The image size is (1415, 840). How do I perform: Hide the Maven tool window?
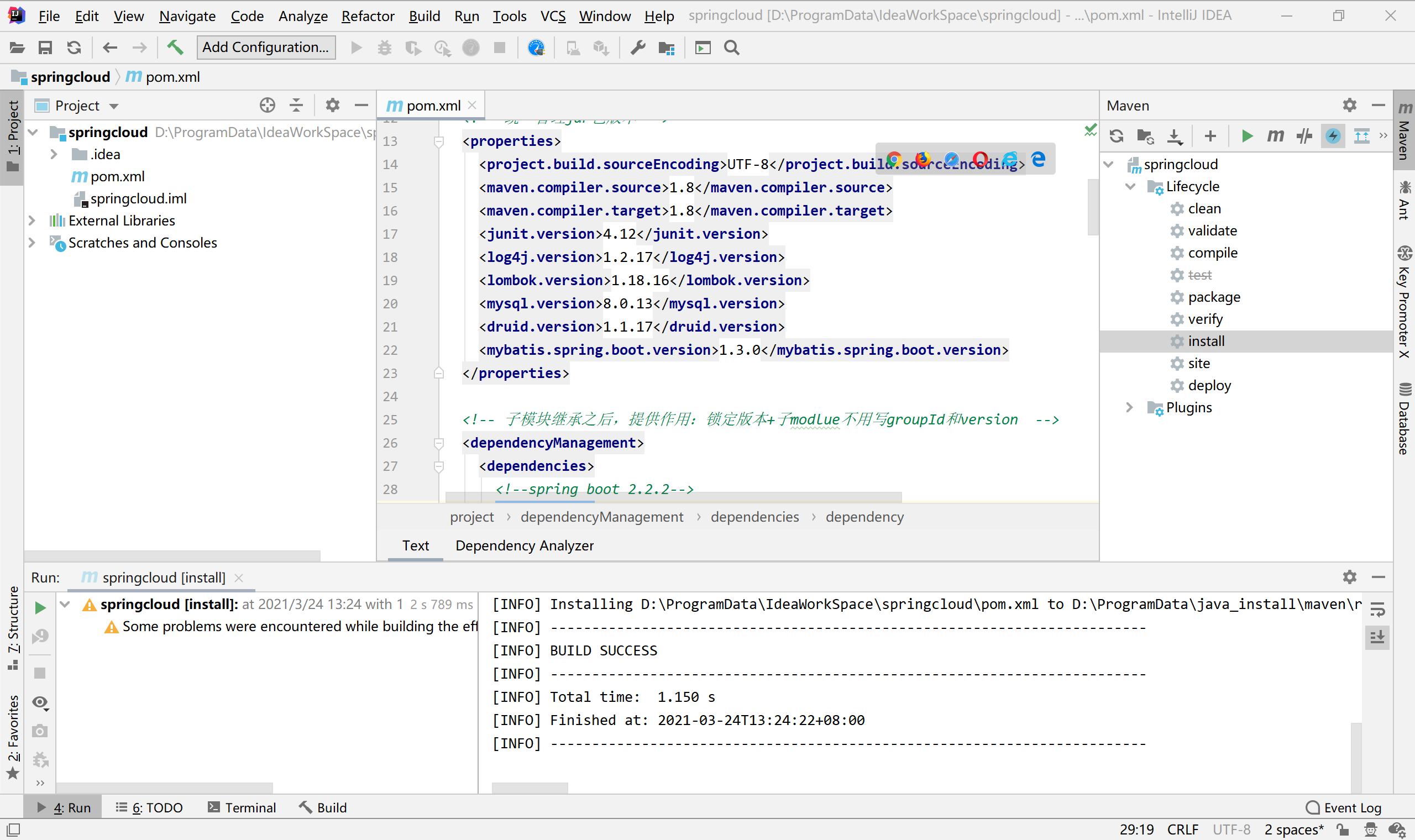[x=1379, y=106]
